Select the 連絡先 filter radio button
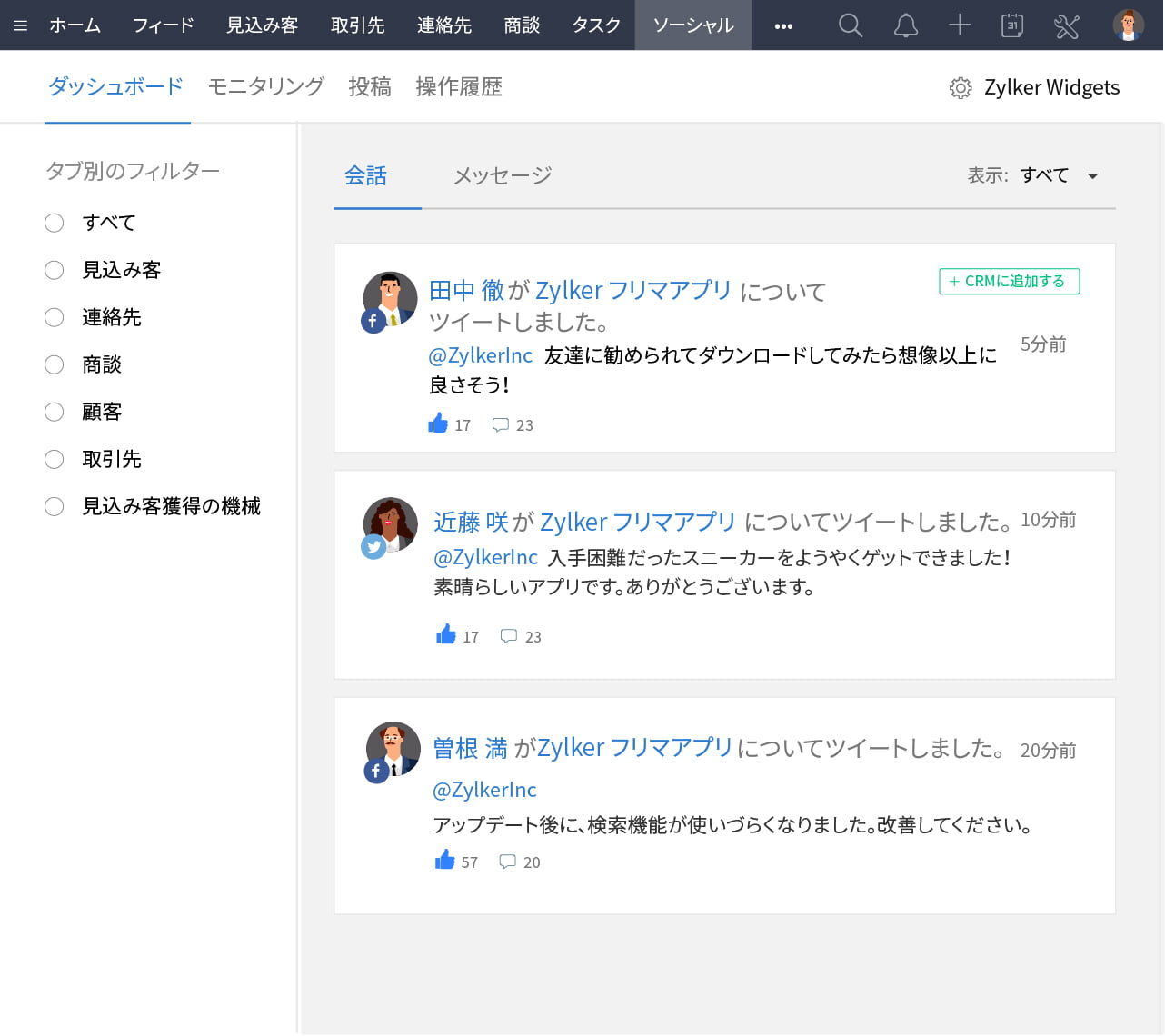 (x=55, y=317)
